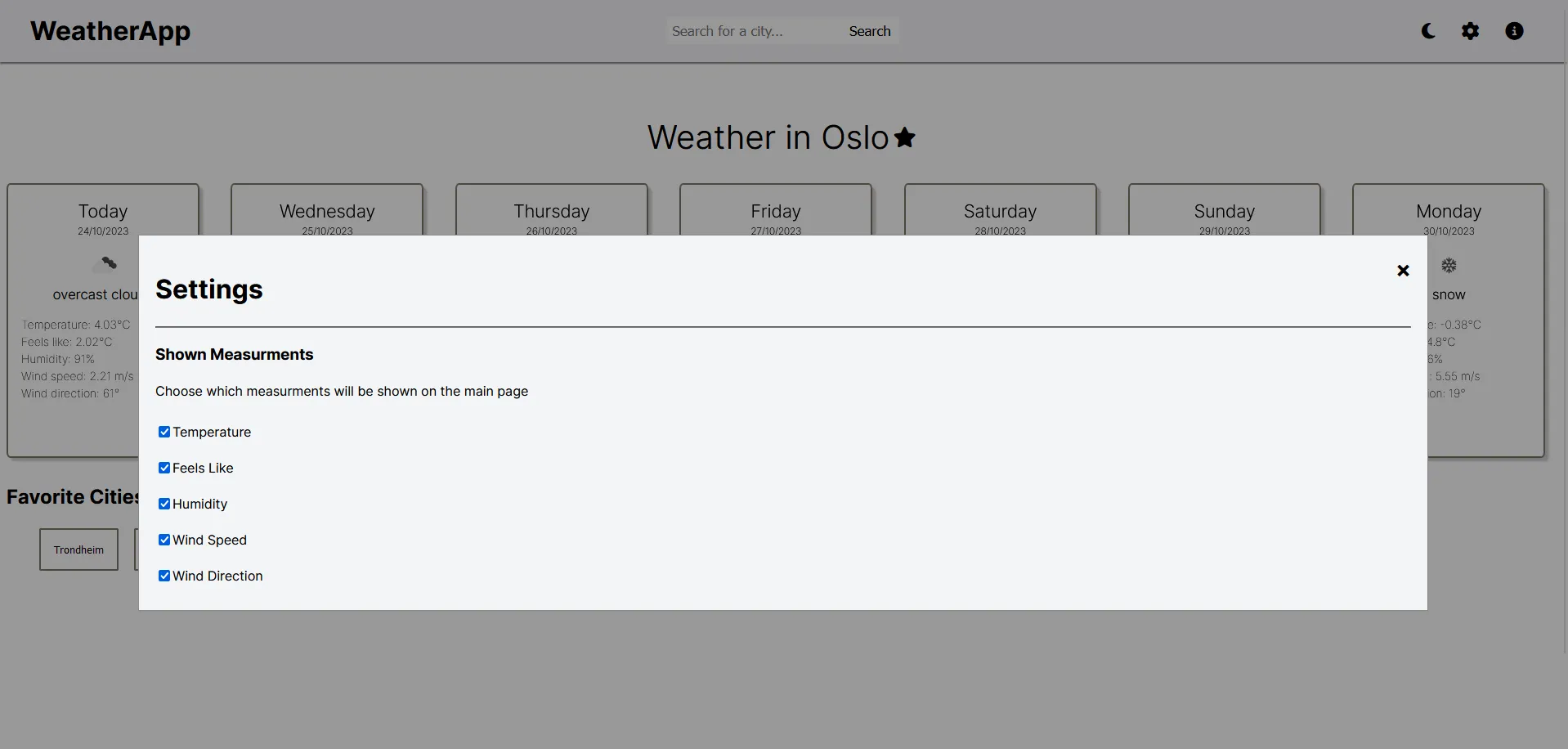Toggle the favorite star next to Oslo

(x=905, y=137)
